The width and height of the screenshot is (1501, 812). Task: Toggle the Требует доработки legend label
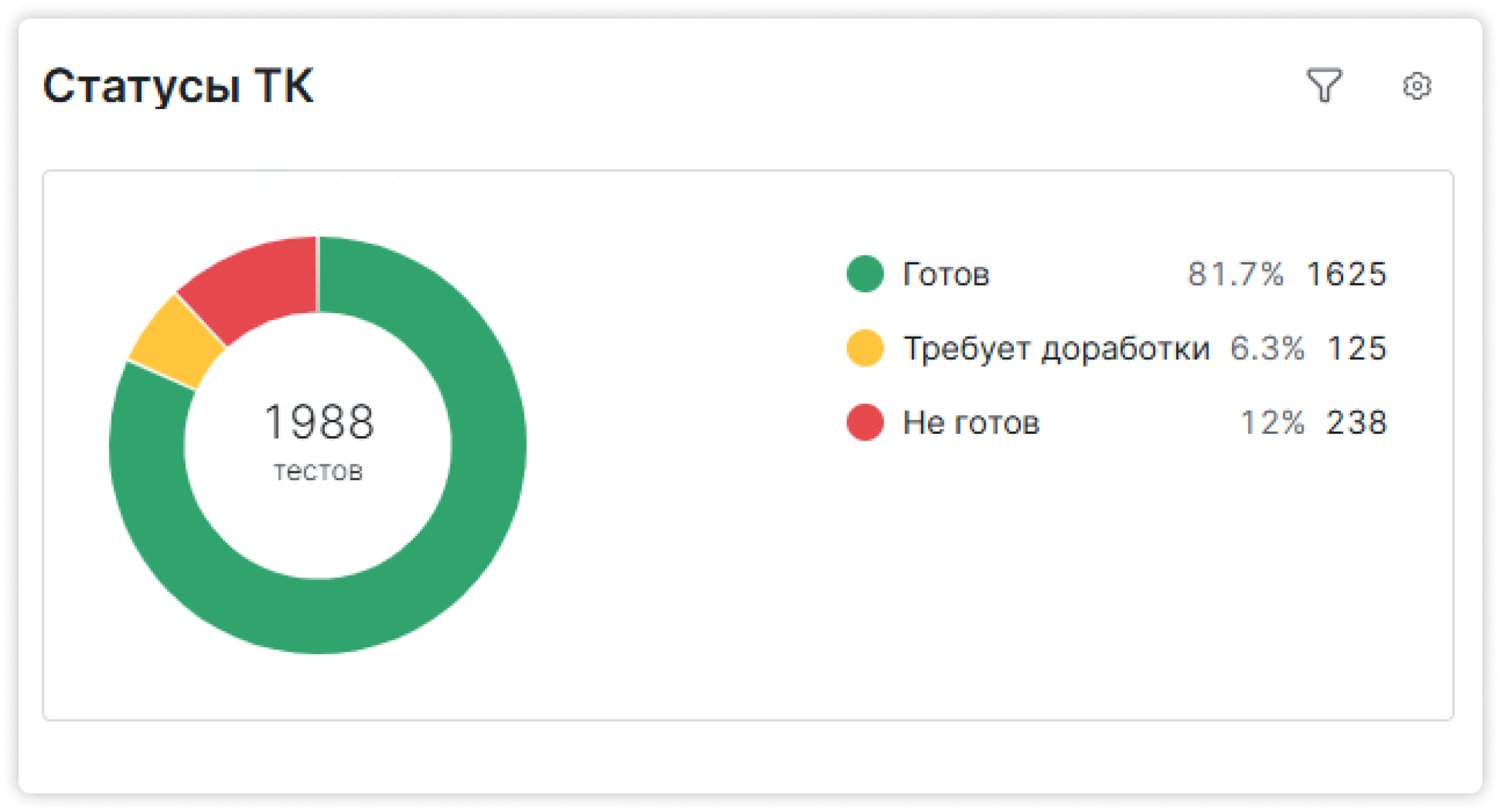pyautogui.click(x=1056, y=349)
